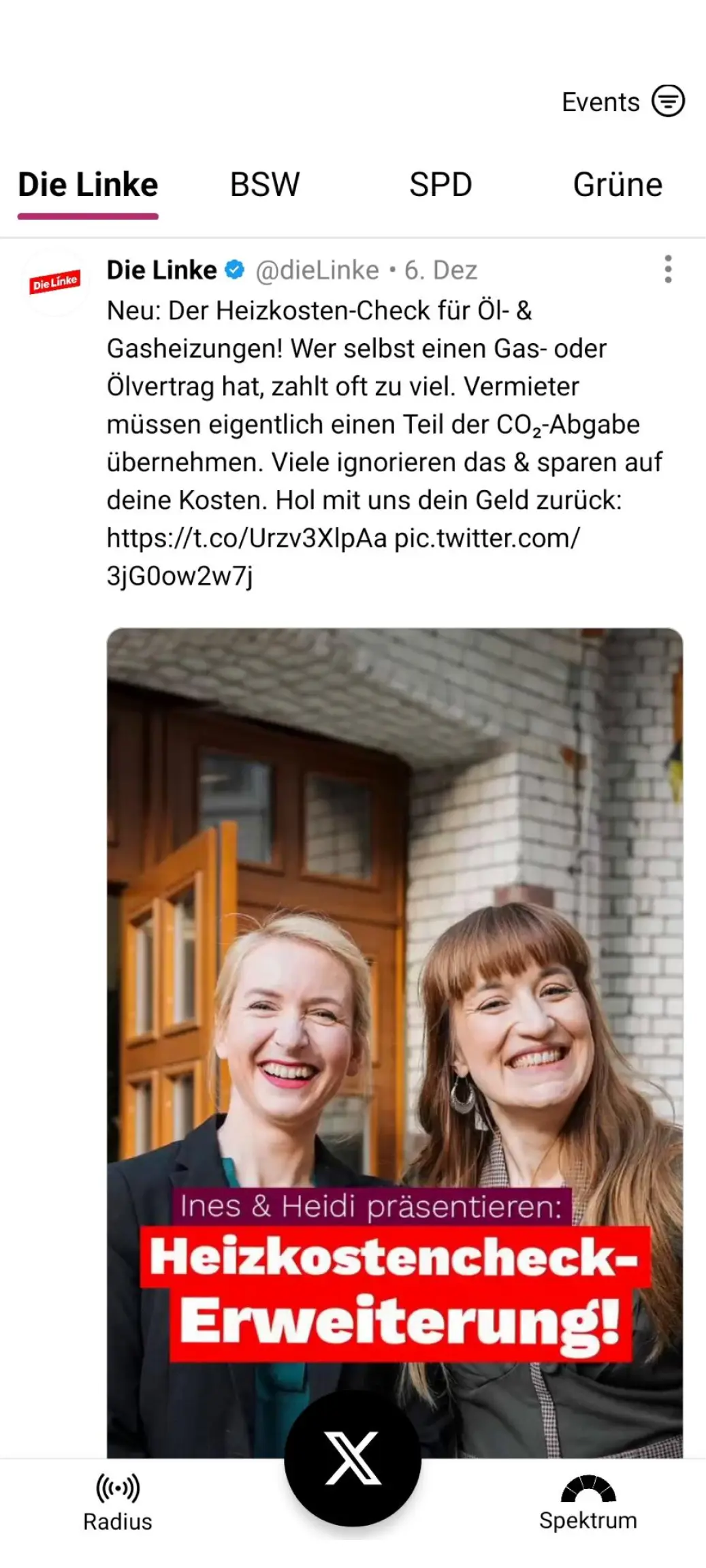Open the Spektrum gauge icon
Viewport: 706px width, 1568px height.
tap(588, 1488)
